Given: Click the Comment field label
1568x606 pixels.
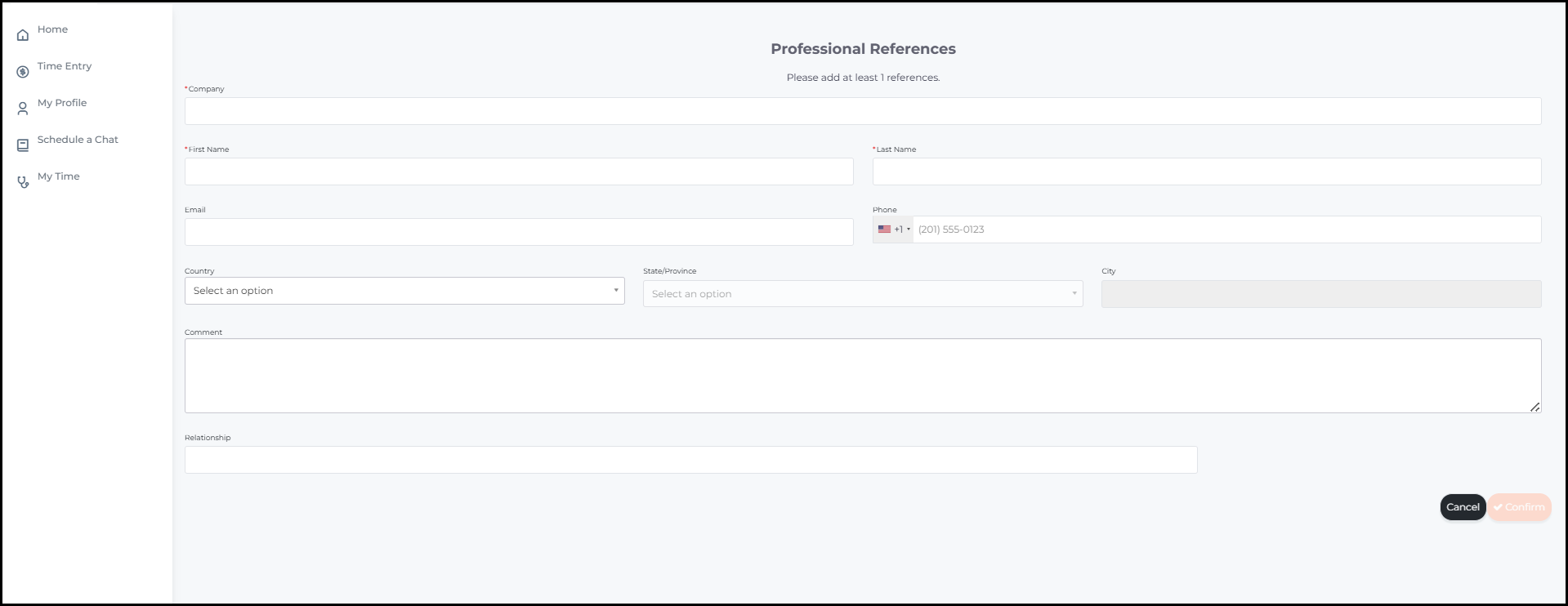Looking at the screenshot, I should click(203, 332).
